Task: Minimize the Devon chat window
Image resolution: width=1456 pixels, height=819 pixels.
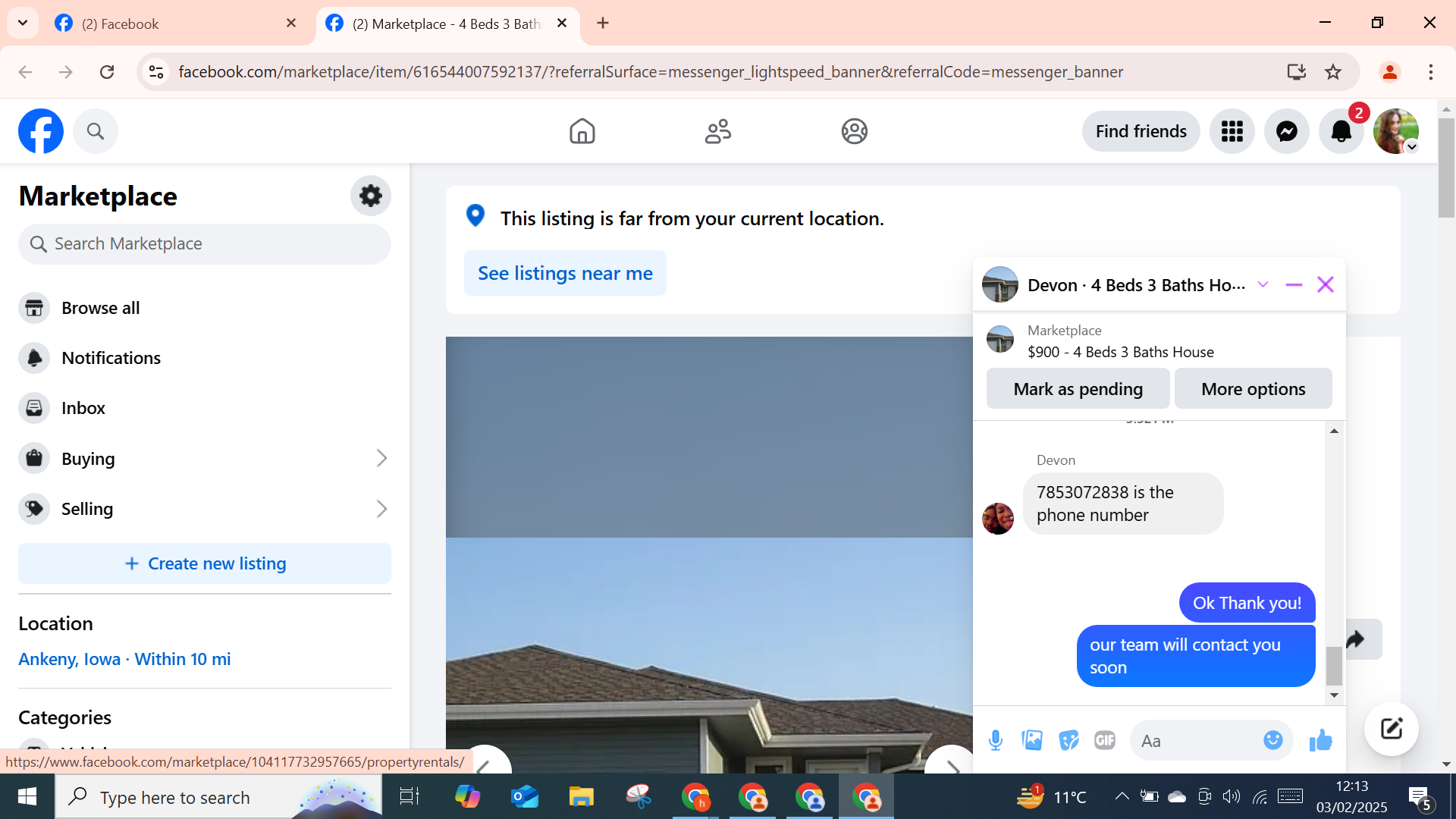Action: click(1294, 285)
